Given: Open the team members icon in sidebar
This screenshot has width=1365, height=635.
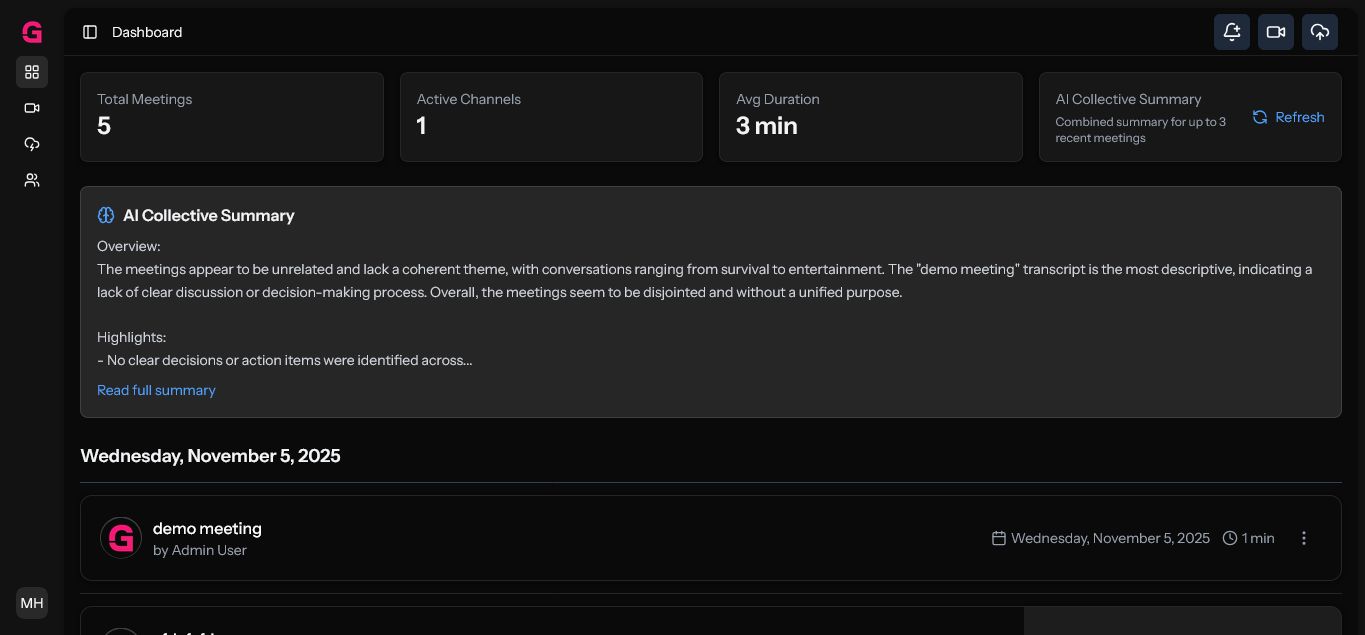Looking at the screenshot, I should (x=32, y=180).
